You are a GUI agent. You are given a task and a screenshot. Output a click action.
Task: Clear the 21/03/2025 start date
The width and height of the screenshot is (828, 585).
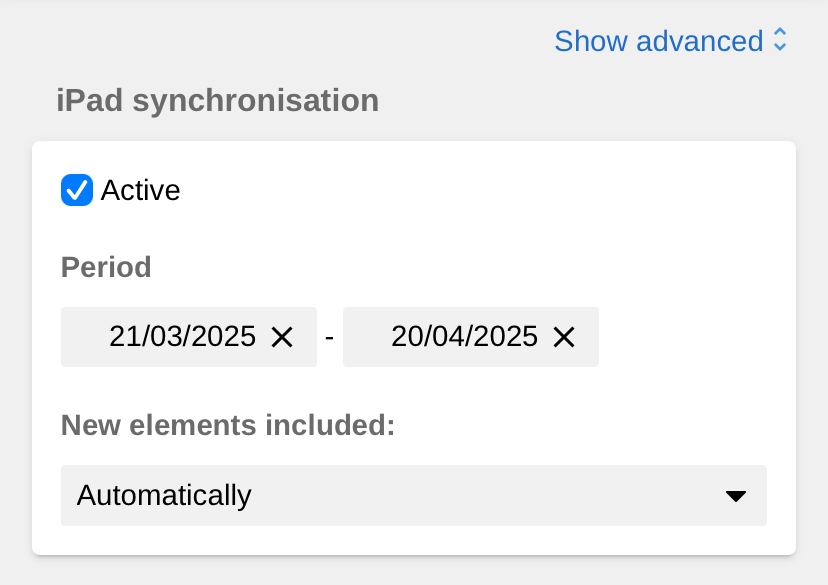click(x=282, y=337)
